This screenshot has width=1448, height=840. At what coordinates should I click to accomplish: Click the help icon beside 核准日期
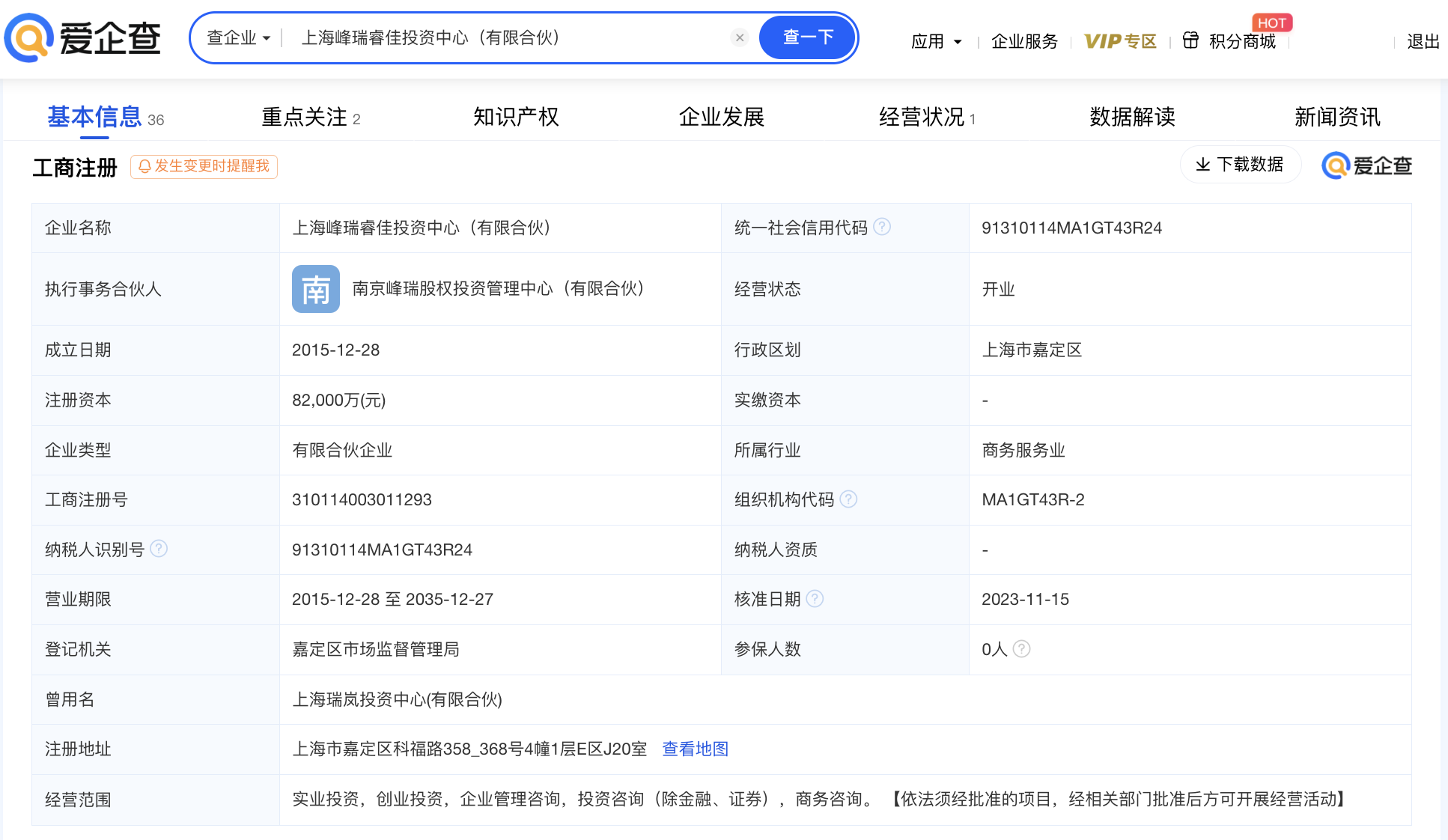click(815, 599)
